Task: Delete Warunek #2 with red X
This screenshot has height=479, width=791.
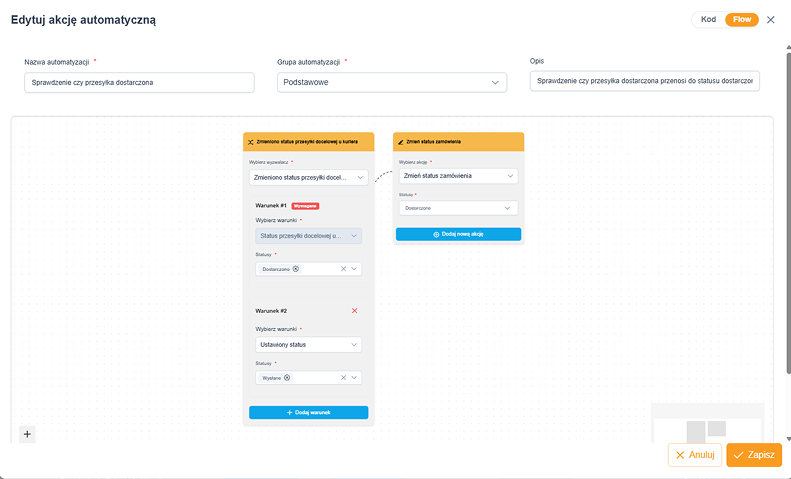Action: point(354,311)
